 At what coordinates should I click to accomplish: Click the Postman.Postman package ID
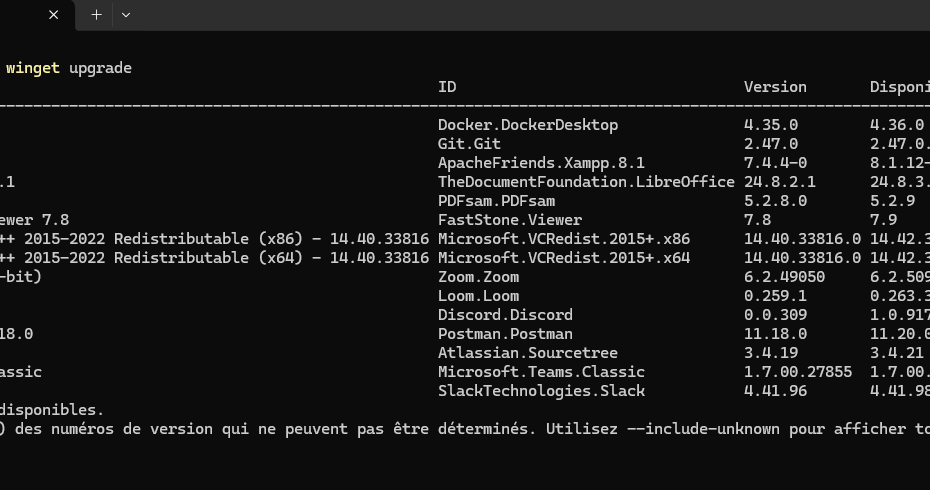[505, 334]
